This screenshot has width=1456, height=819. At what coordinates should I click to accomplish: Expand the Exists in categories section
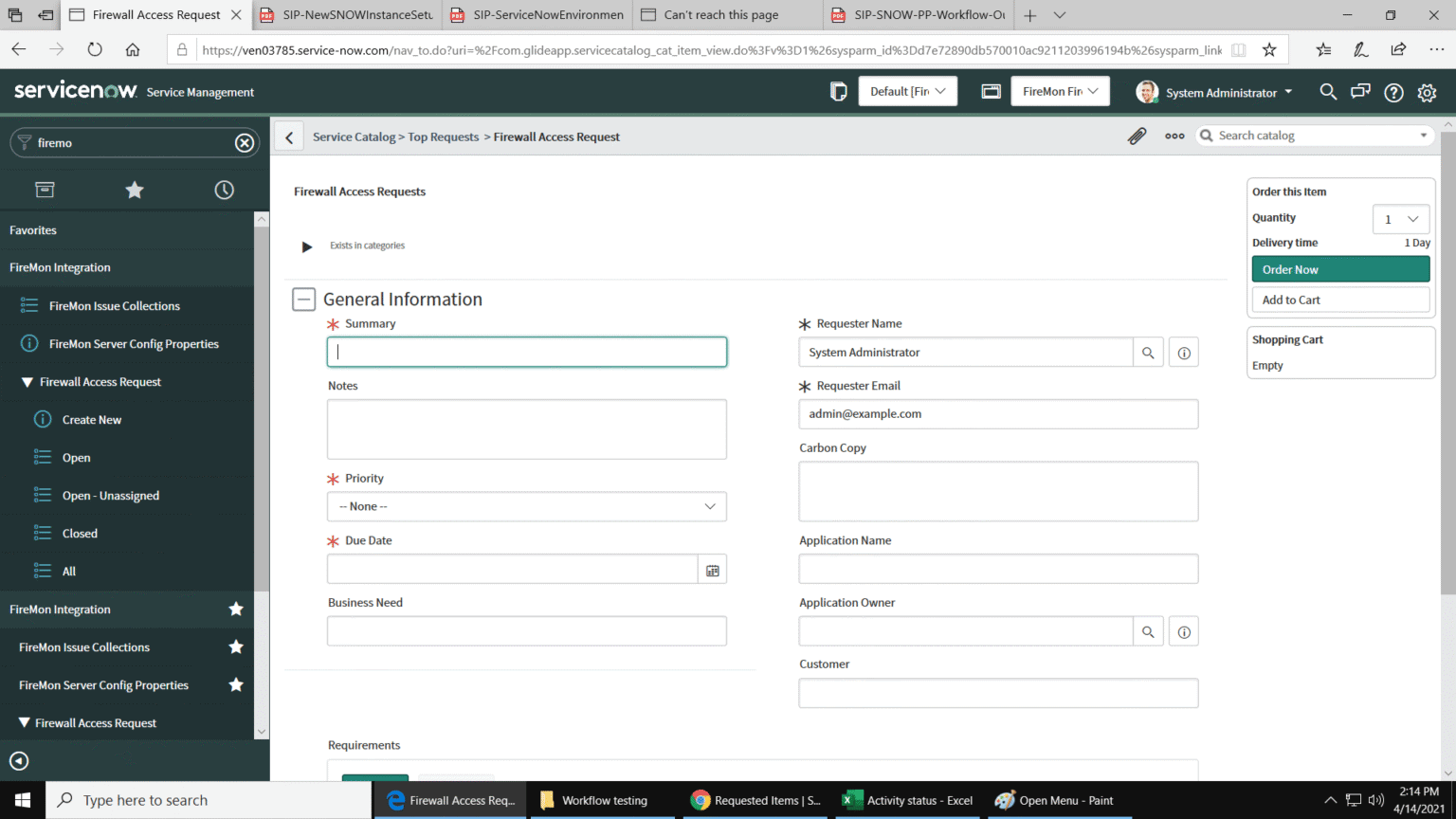306,246
